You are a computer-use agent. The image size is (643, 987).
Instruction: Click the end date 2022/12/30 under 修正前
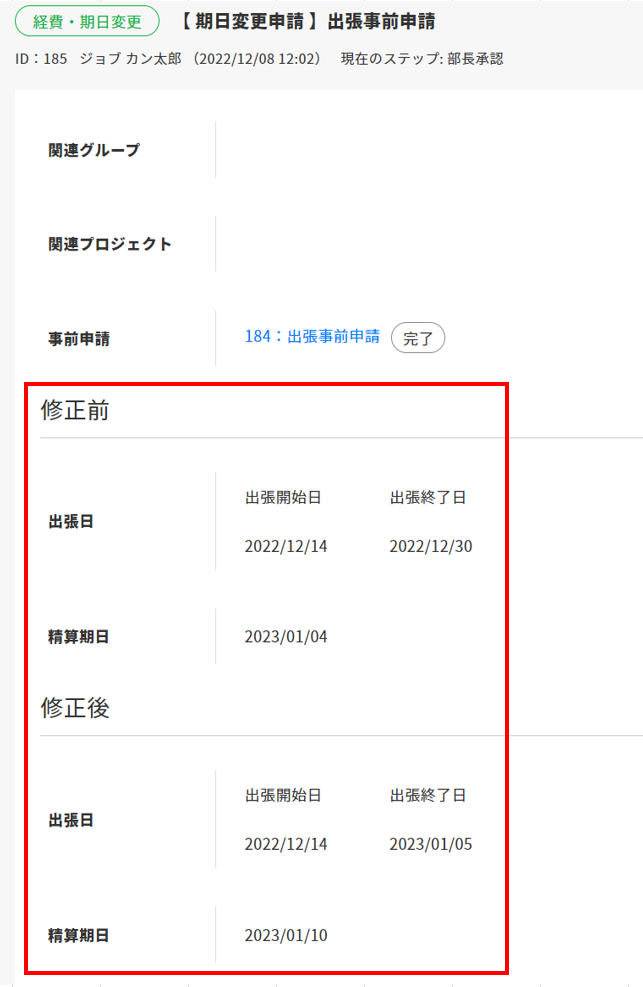[x=430, y=546]
